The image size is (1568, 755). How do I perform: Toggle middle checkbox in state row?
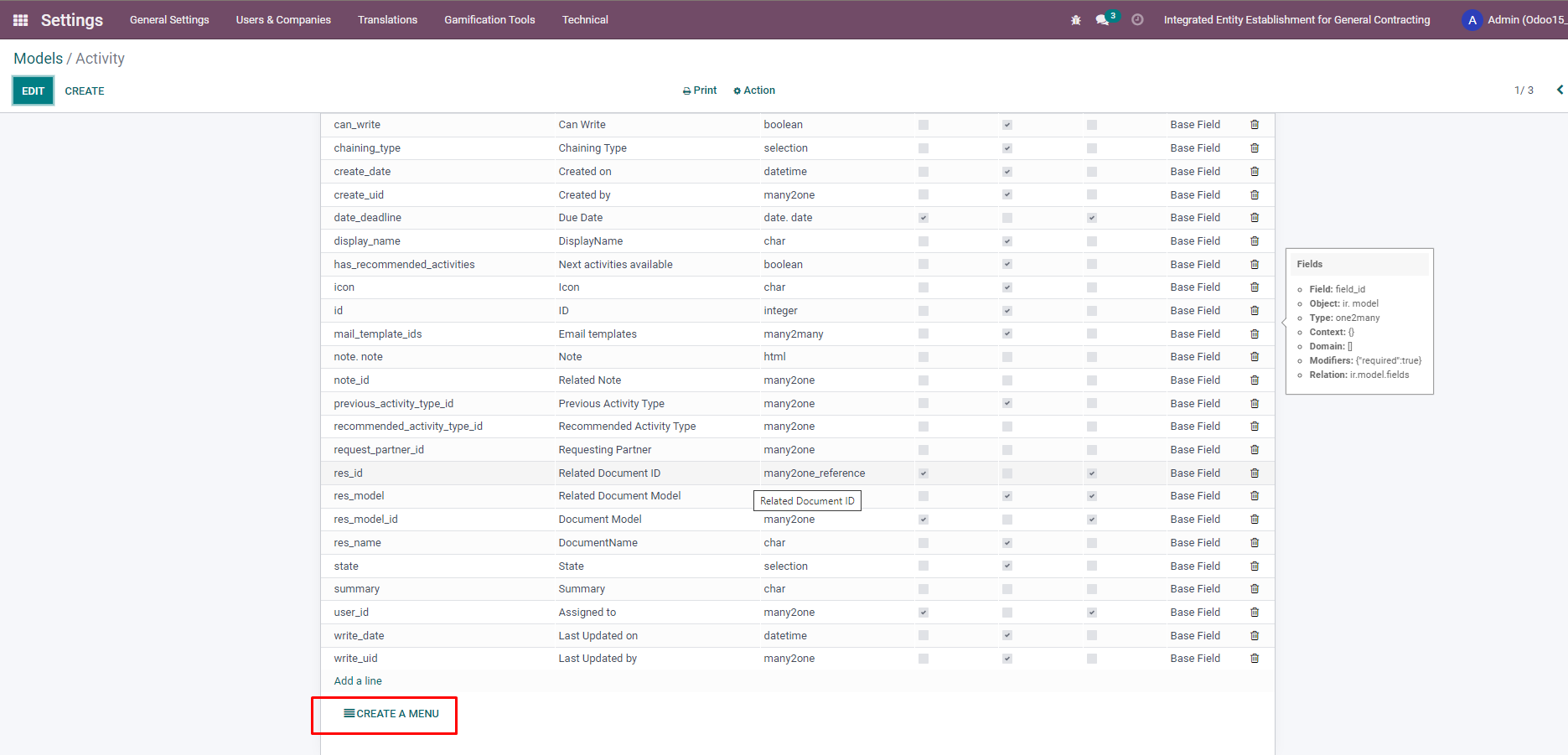(1007, 566)
